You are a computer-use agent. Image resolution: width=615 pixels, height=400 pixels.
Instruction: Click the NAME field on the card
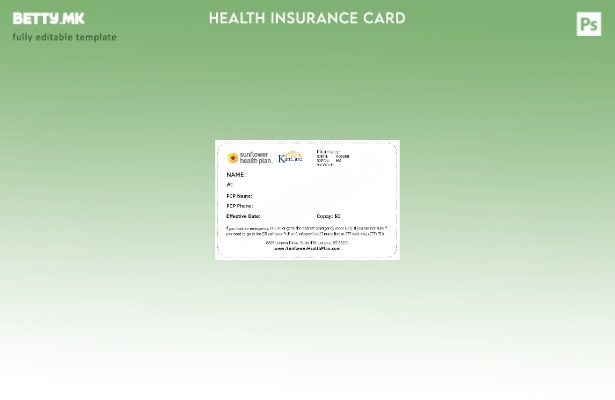click(236, 175)
